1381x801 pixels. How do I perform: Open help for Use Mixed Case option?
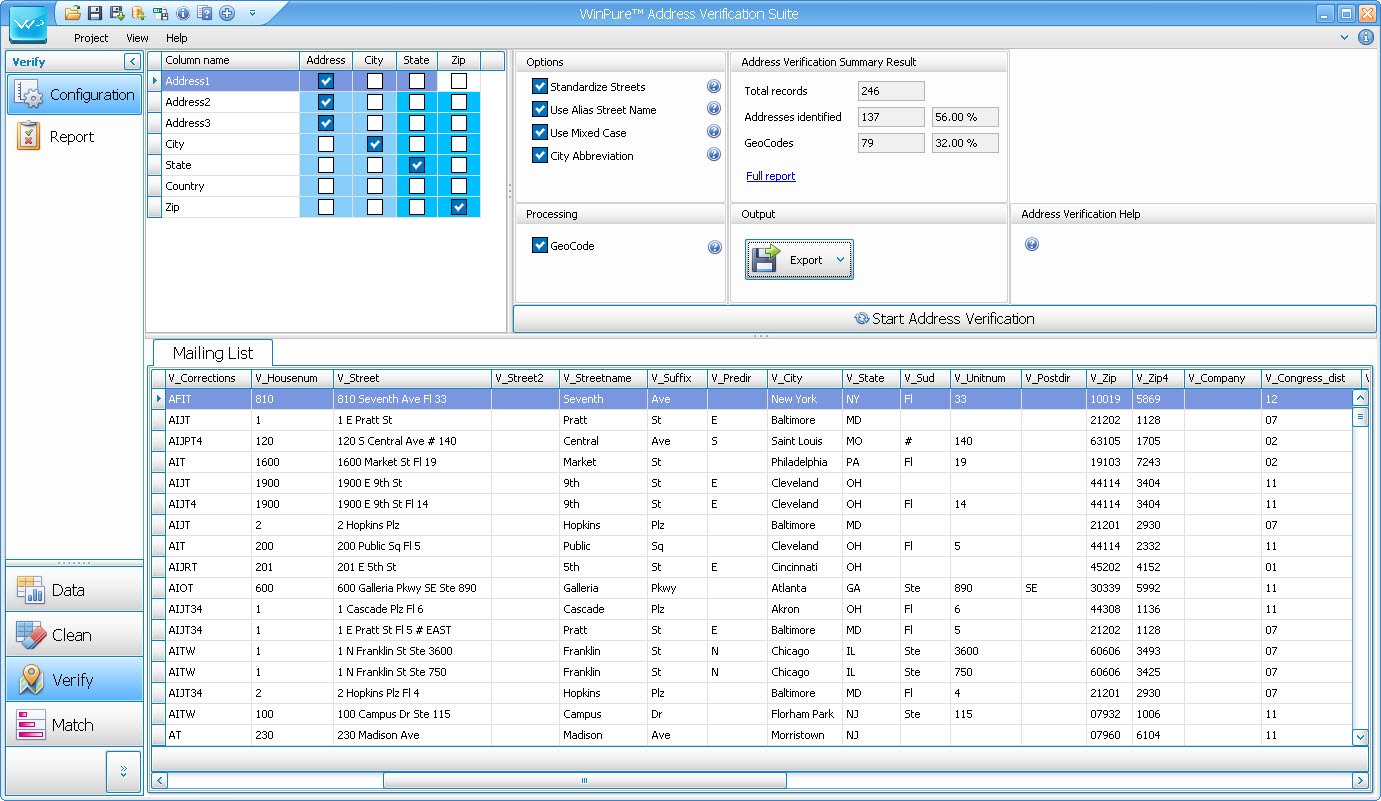[x=714, y=132]
